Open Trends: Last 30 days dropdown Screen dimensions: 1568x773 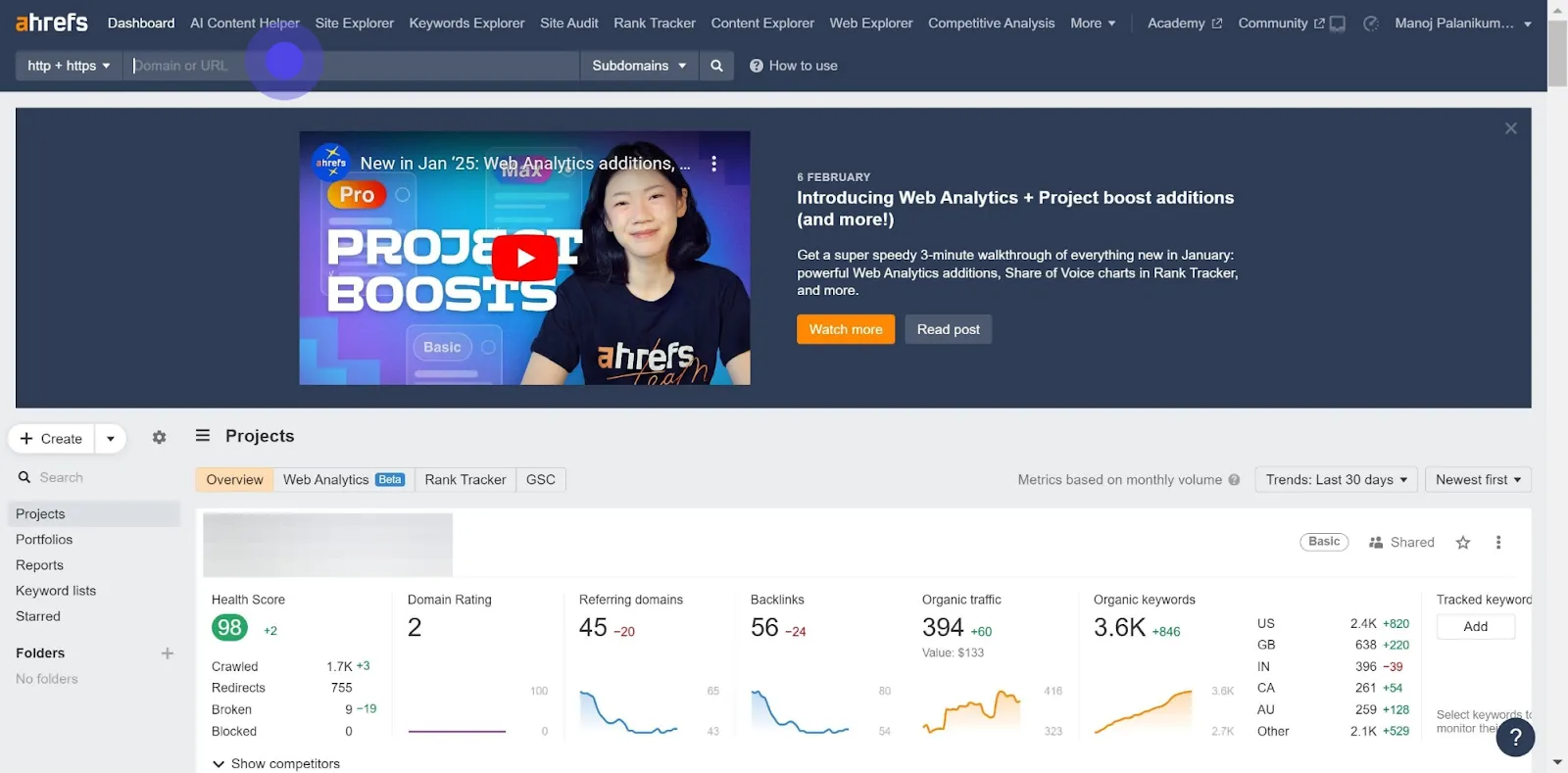tap(1337, 480)
